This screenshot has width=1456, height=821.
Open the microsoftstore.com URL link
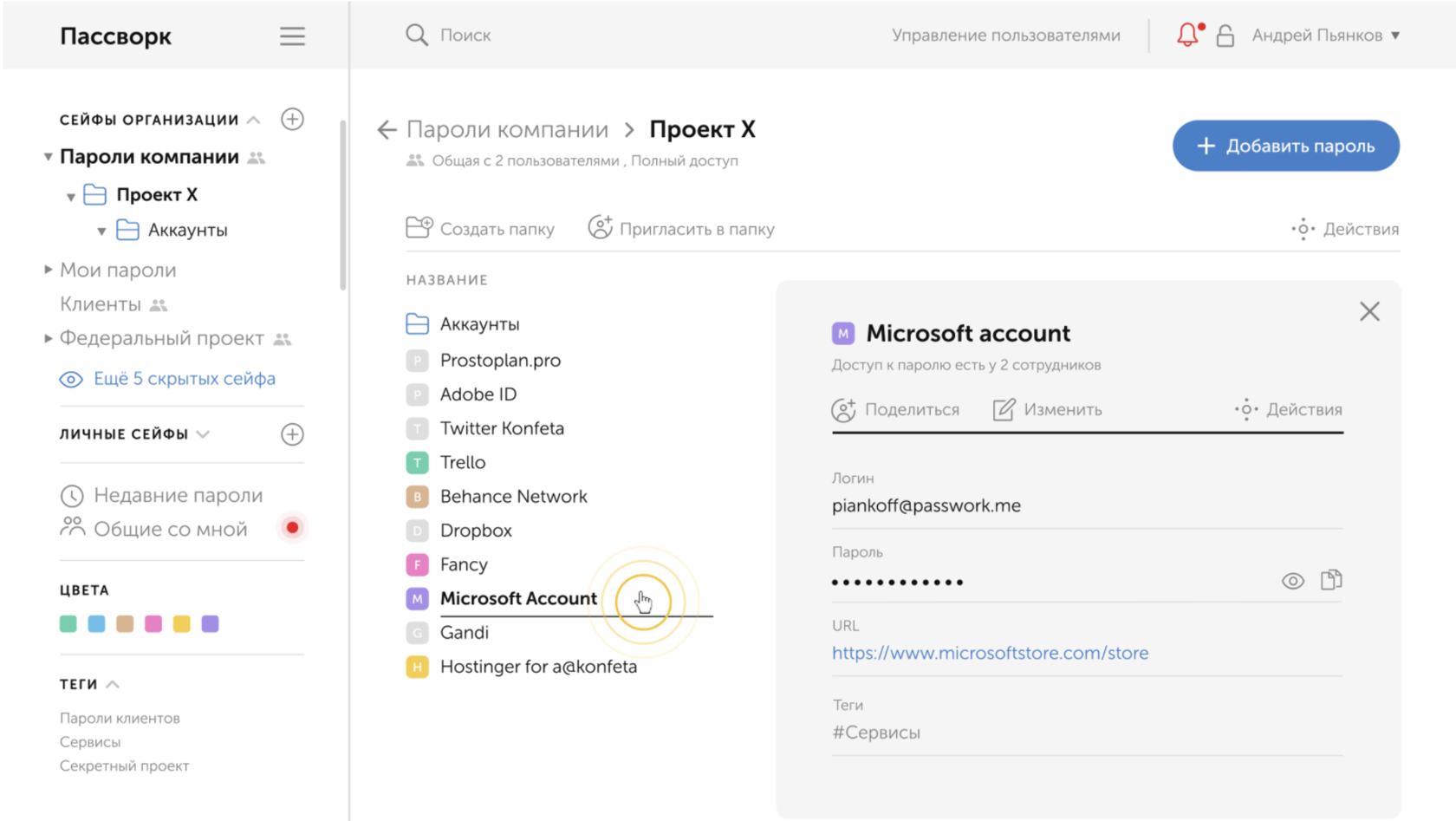pos(990,653)
